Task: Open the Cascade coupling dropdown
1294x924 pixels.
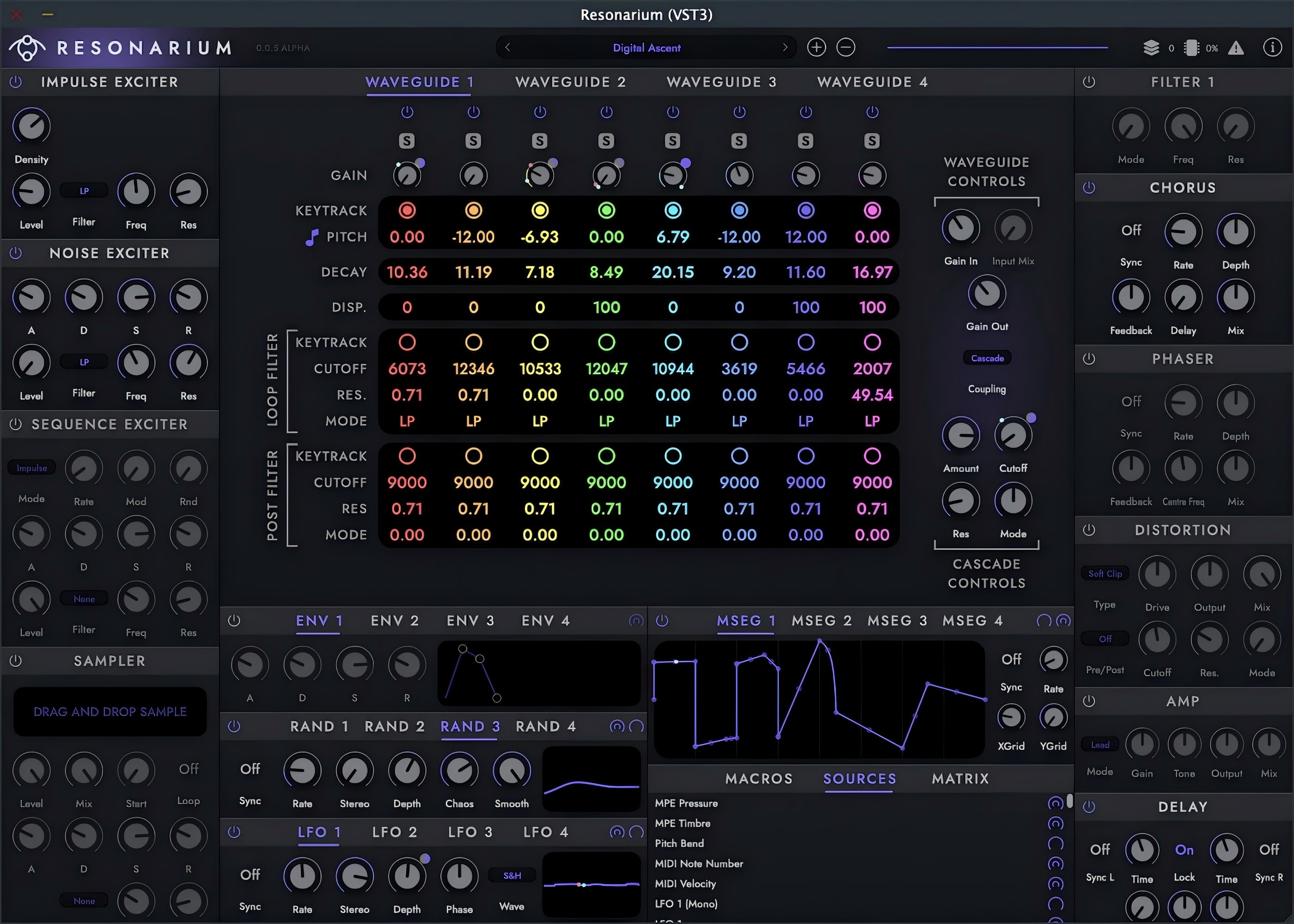Action: (987, 359)
